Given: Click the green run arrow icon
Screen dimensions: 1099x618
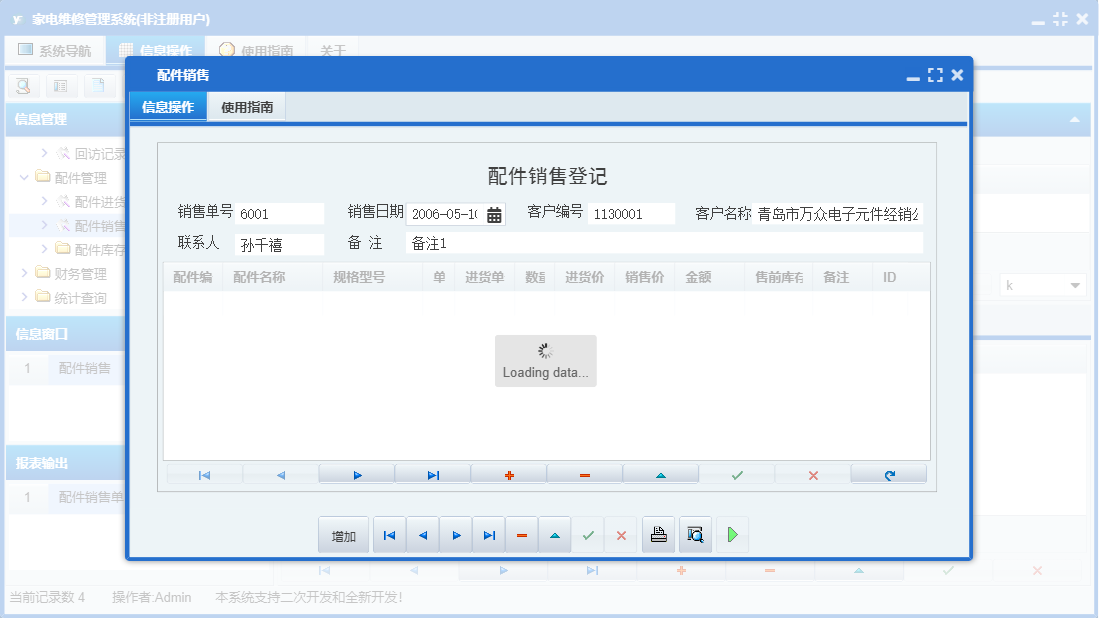Looking at the screenshot, I should 731,534.
